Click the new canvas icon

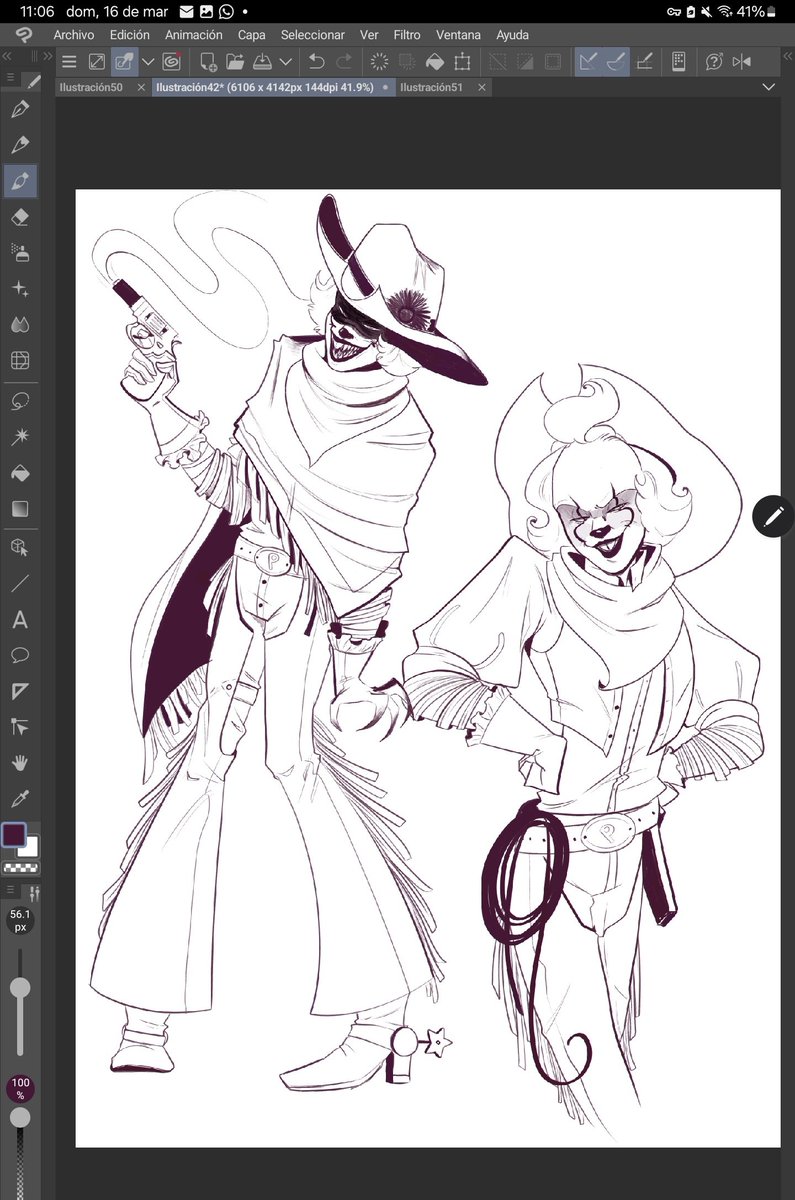pos(208,62)
